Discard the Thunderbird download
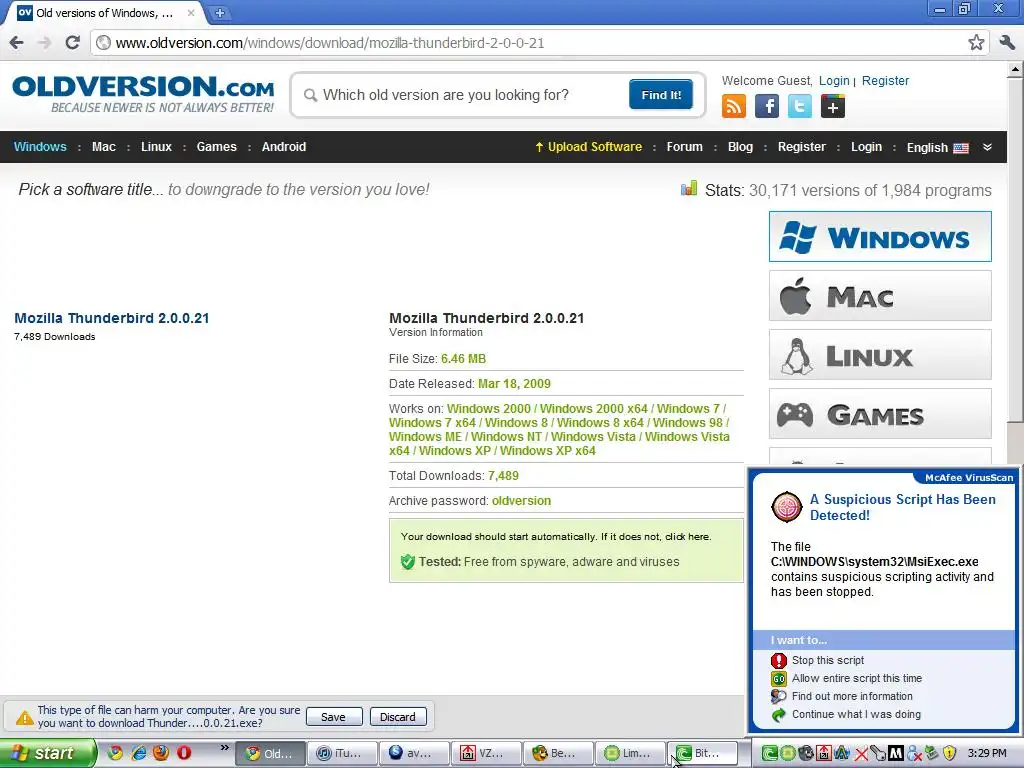 point(398,716)
